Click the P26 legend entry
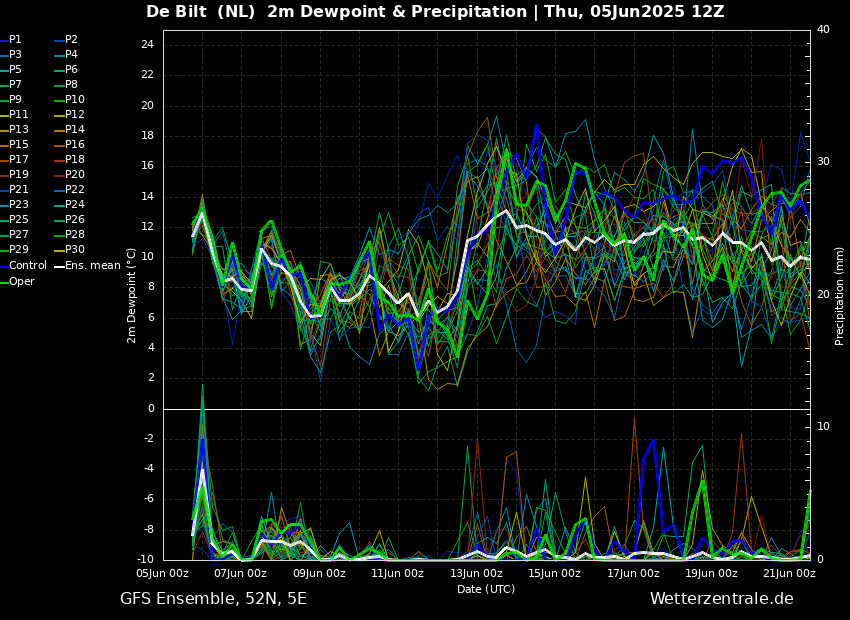The height and width of the screenshot is (620, 850). tap(69, 219)
